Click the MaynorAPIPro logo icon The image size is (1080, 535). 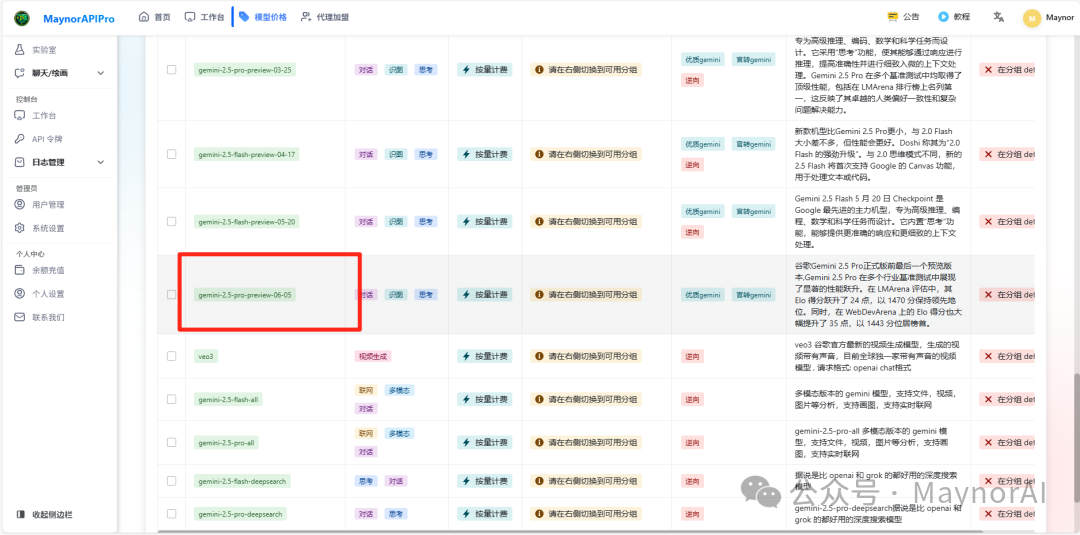coord(21,17)
